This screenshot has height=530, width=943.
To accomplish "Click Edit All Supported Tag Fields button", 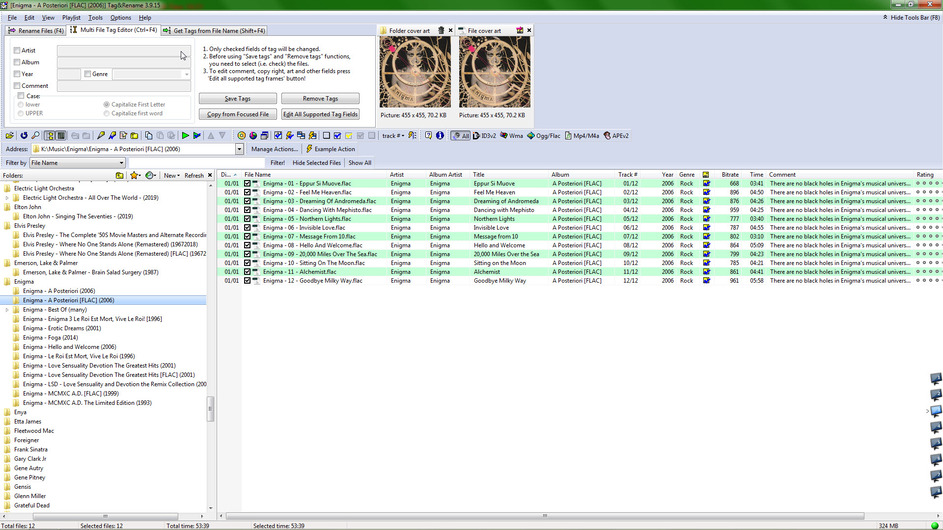I will [x=320, y=114].
